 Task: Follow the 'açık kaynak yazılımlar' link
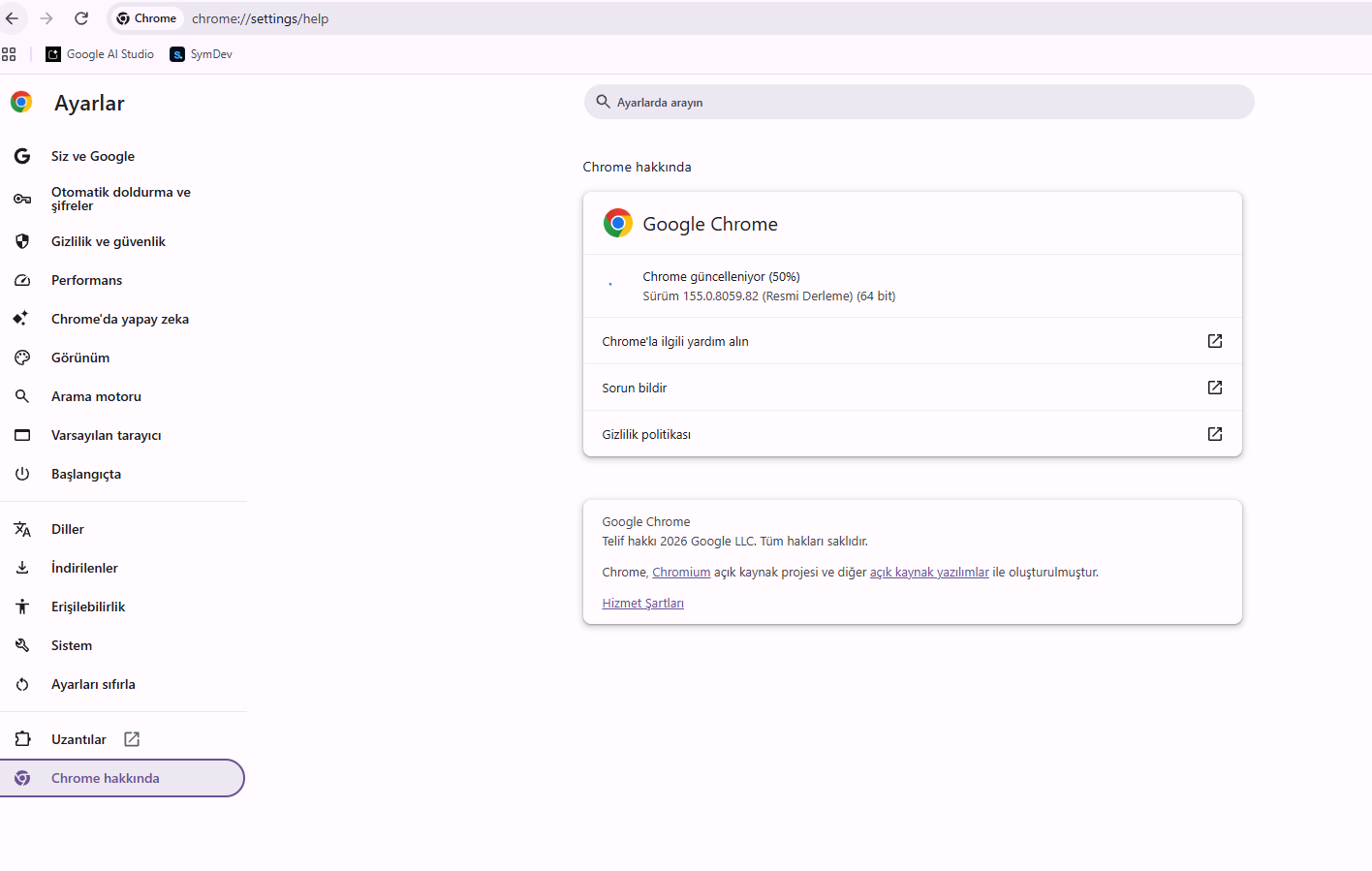point(929,573)
